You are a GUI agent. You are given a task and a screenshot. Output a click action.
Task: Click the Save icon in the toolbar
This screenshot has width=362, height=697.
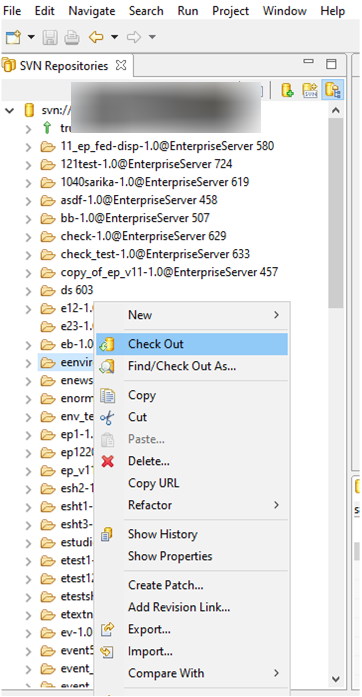[x=49, y=37]
